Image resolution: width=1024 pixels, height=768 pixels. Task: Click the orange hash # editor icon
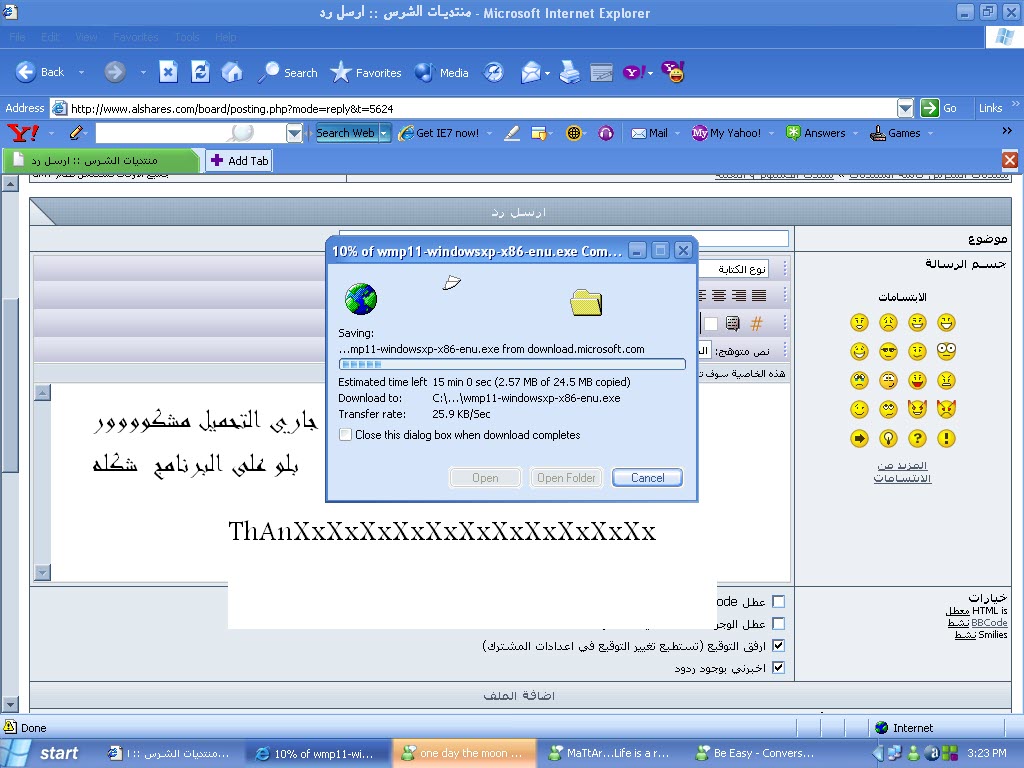[x=756, y=323]
